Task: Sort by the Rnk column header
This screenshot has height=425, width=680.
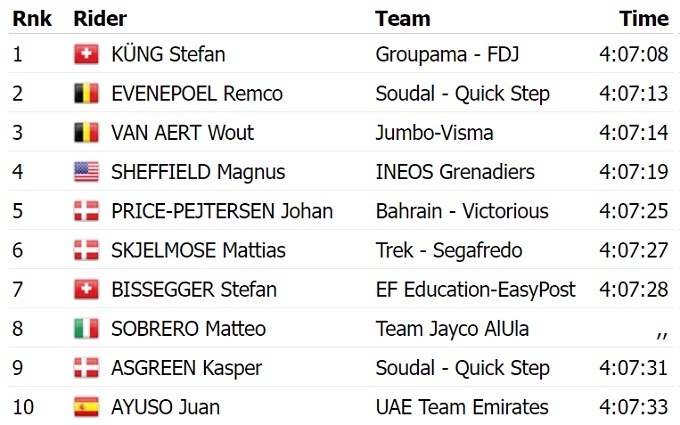Action: pos(31,18)
